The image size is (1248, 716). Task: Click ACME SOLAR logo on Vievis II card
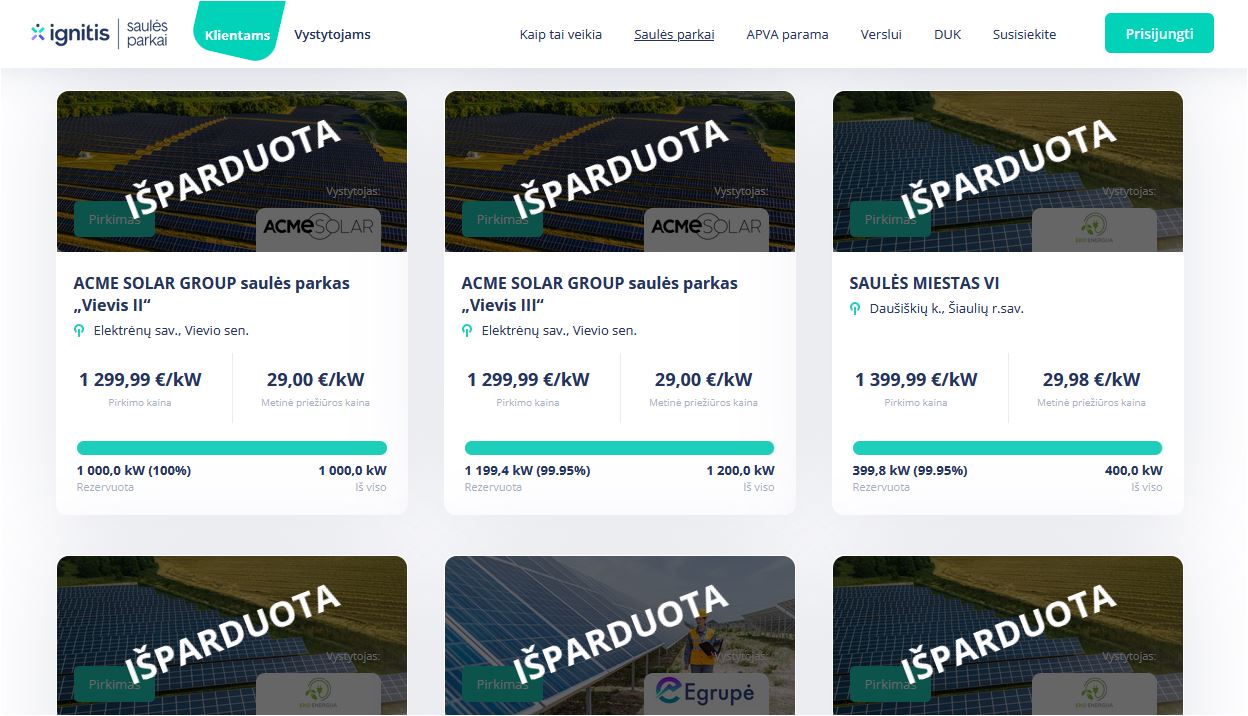point(318,227)
